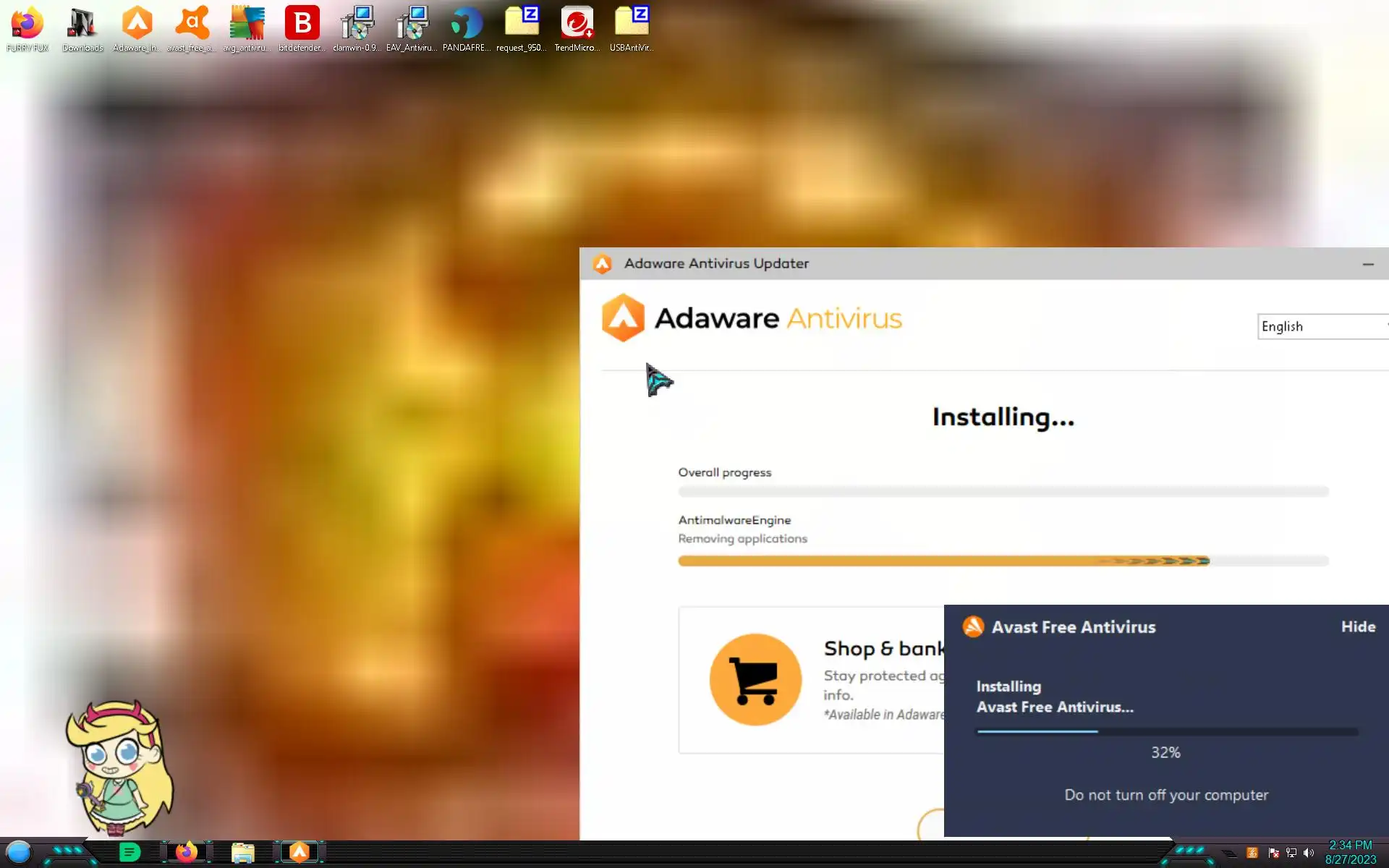Click Hide on Avast installer popup
The height and width of the screenshot is (868, 1389).
pyautogui.click(x=1358, y=627)
